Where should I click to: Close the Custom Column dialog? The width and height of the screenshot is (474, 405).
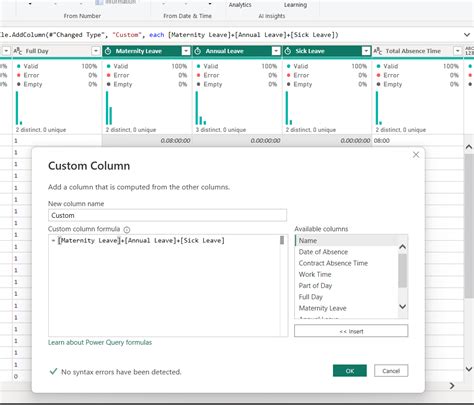pyautogui.click(x=416, y=155)
